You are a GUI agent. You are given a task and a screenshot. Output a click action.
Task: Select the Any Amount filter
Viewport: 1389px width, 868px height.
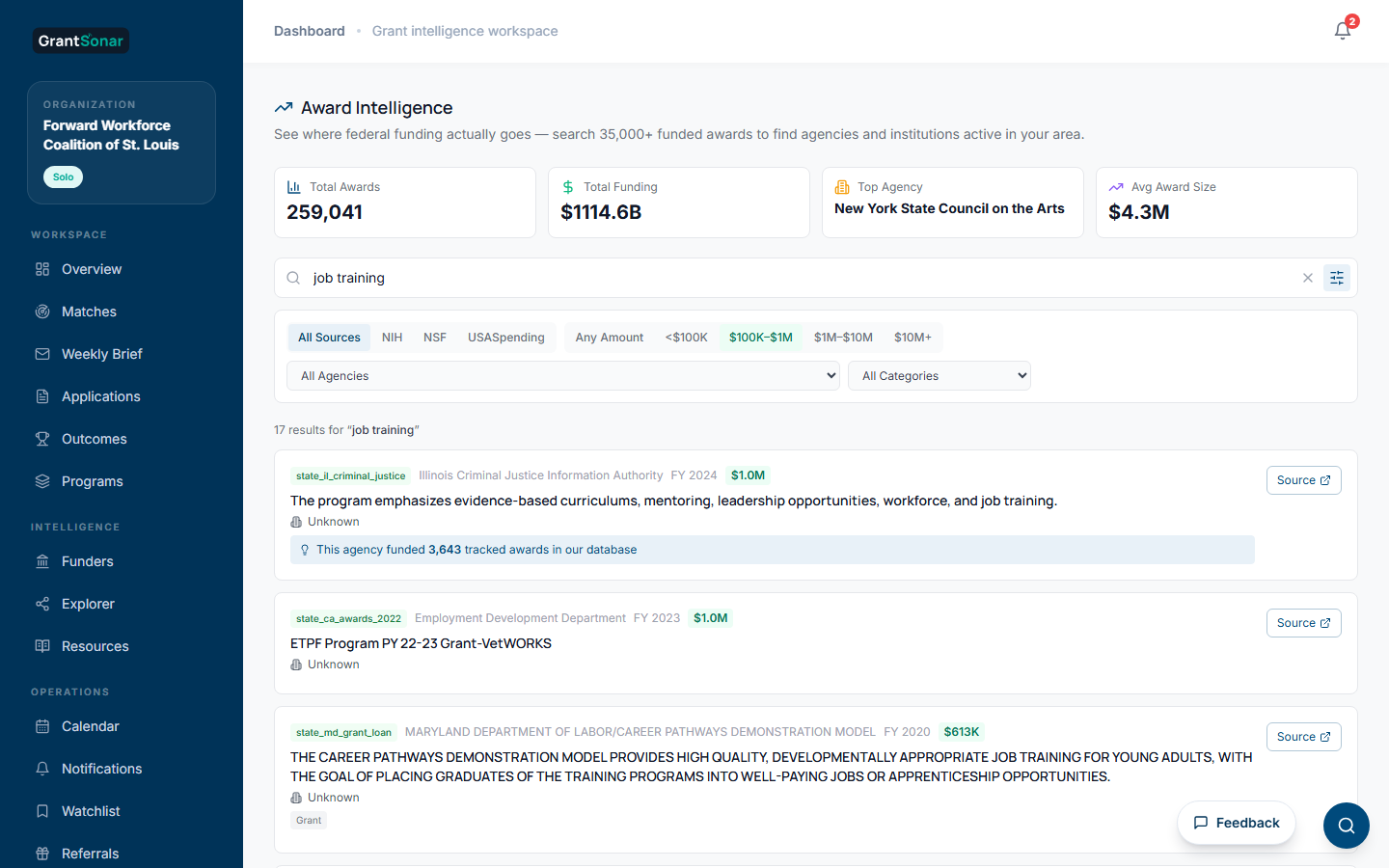pos(610,338)
